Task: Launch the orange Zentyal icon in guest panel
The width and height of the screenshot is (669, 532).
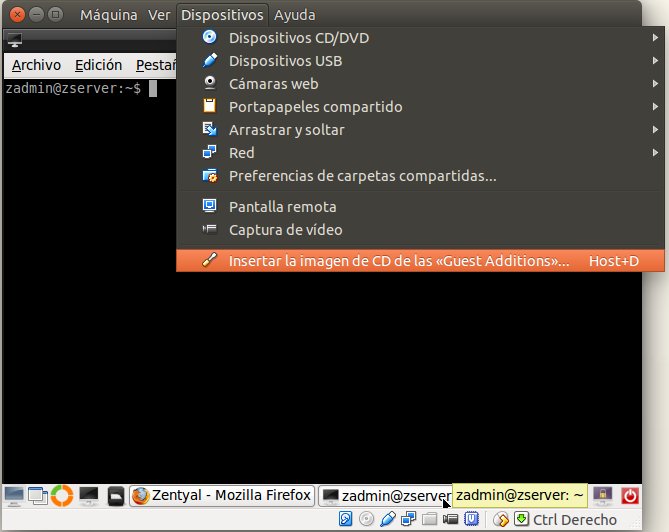Action: (x=62, y=496)
